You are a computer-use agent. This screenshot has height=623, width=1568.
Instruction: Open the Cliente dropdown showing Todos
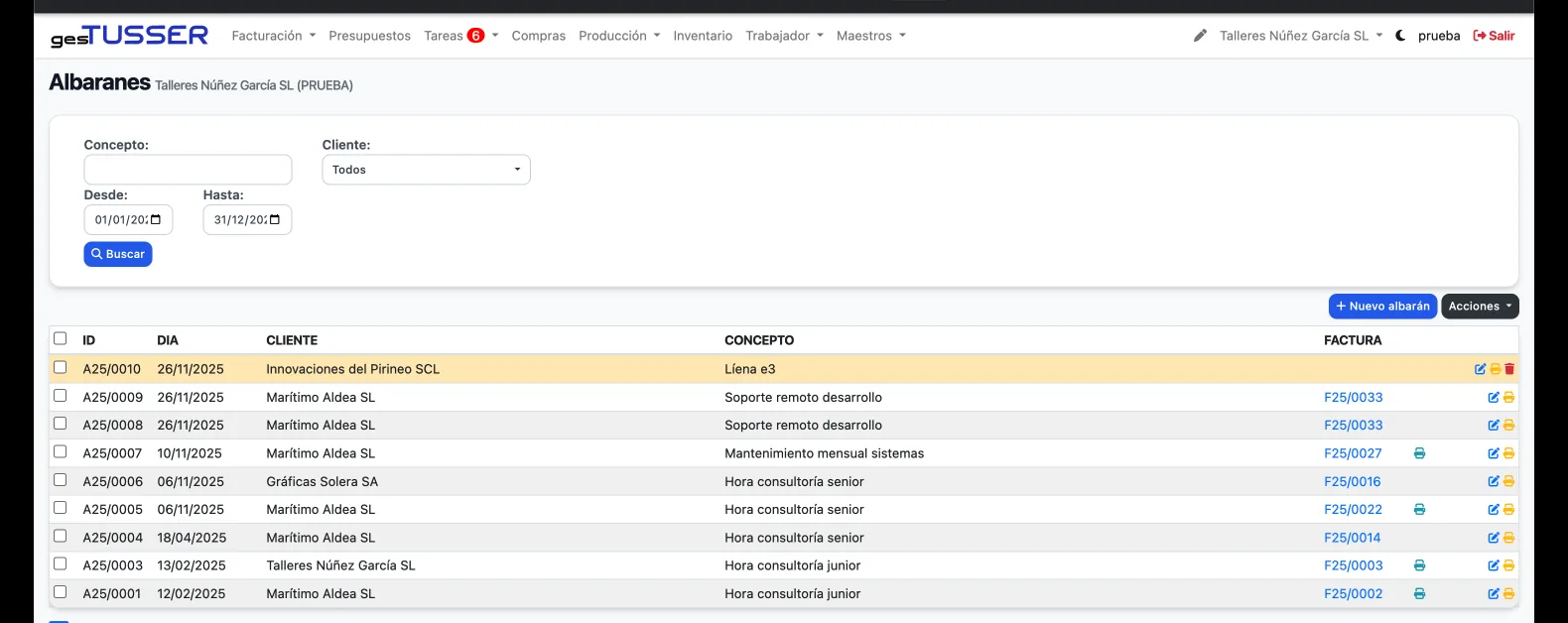(x=426, y=170)
